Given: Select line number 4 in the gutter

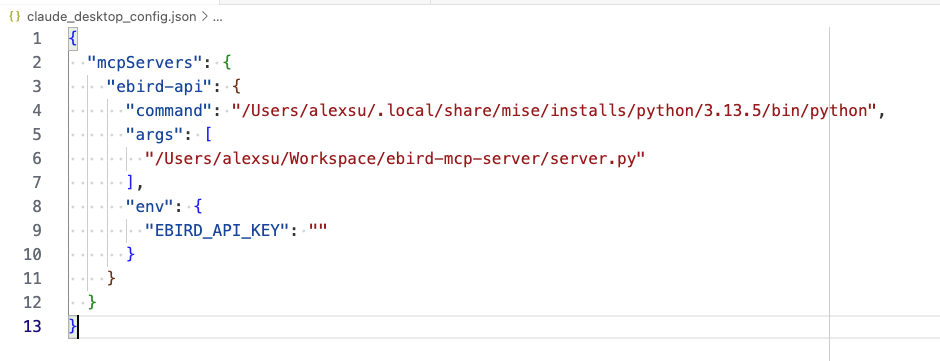Looking at the screenshot, I should pos(37,111).
